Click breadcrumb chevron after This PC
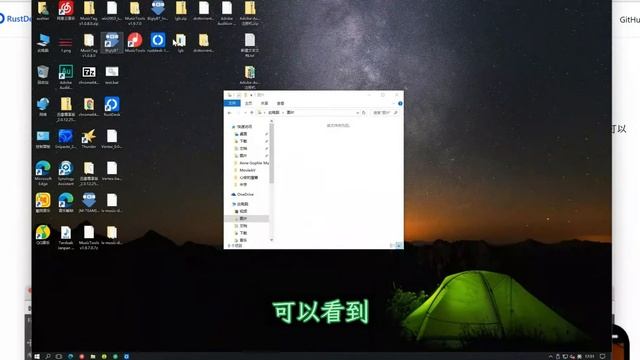 pyautogui.click(x=283, y=113)
